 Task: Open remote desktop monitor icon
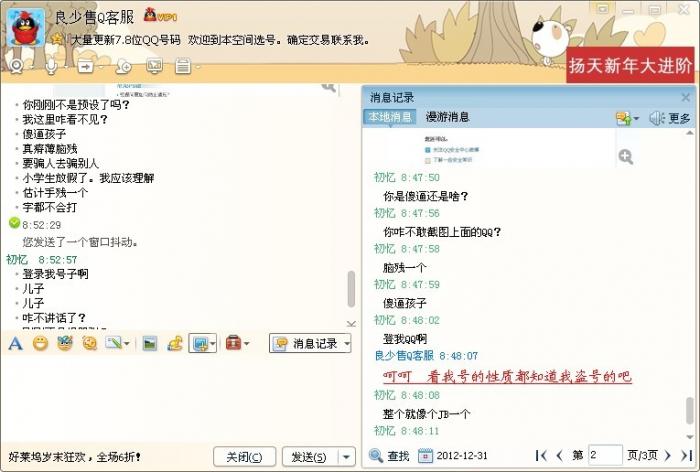(x=154, y=66)
